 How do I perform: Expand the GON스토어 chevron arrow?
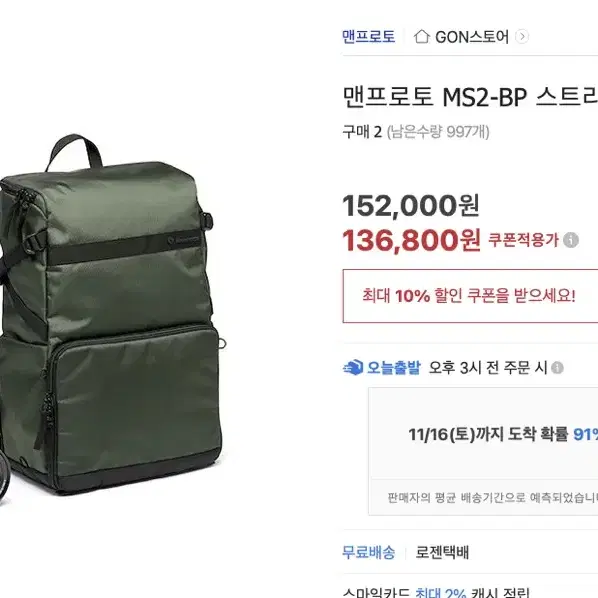click(522, 37)
